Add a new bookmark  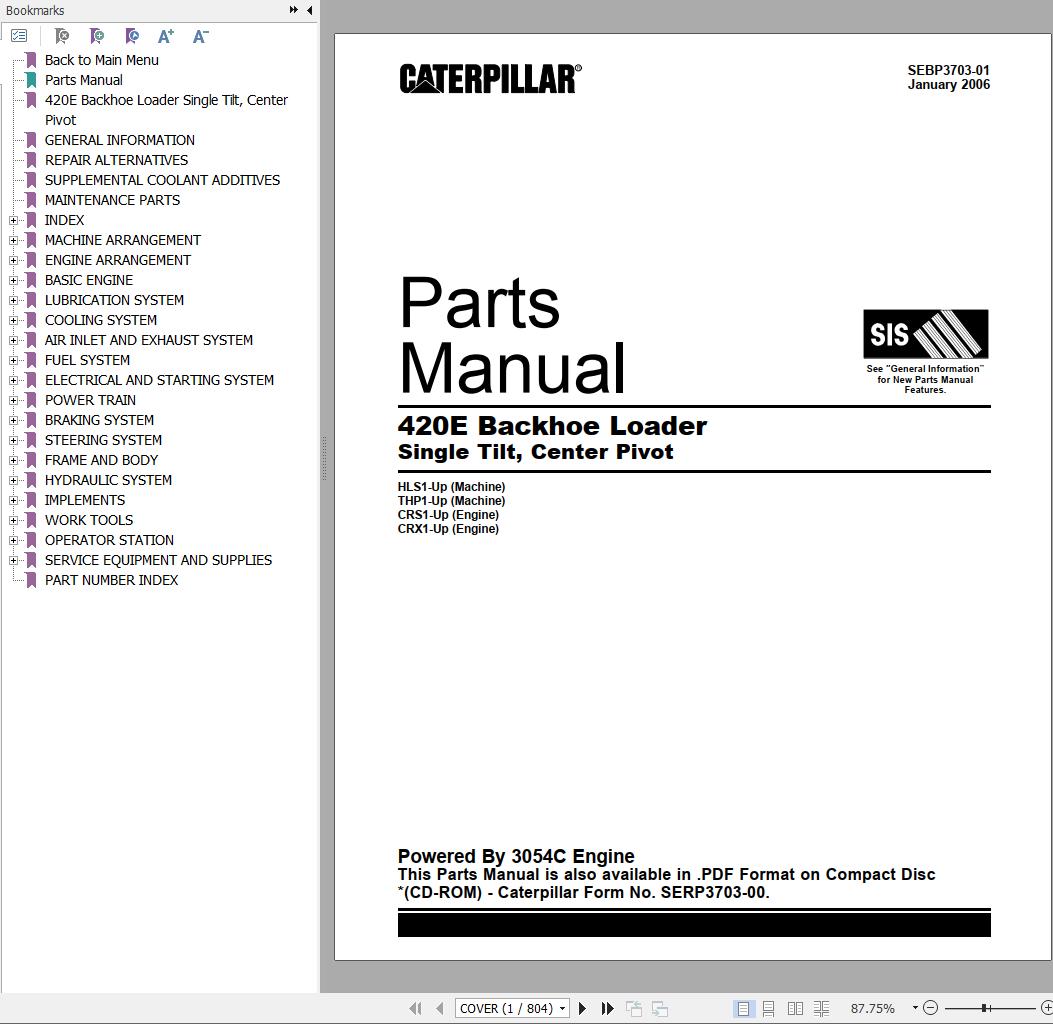coord(96,35)
